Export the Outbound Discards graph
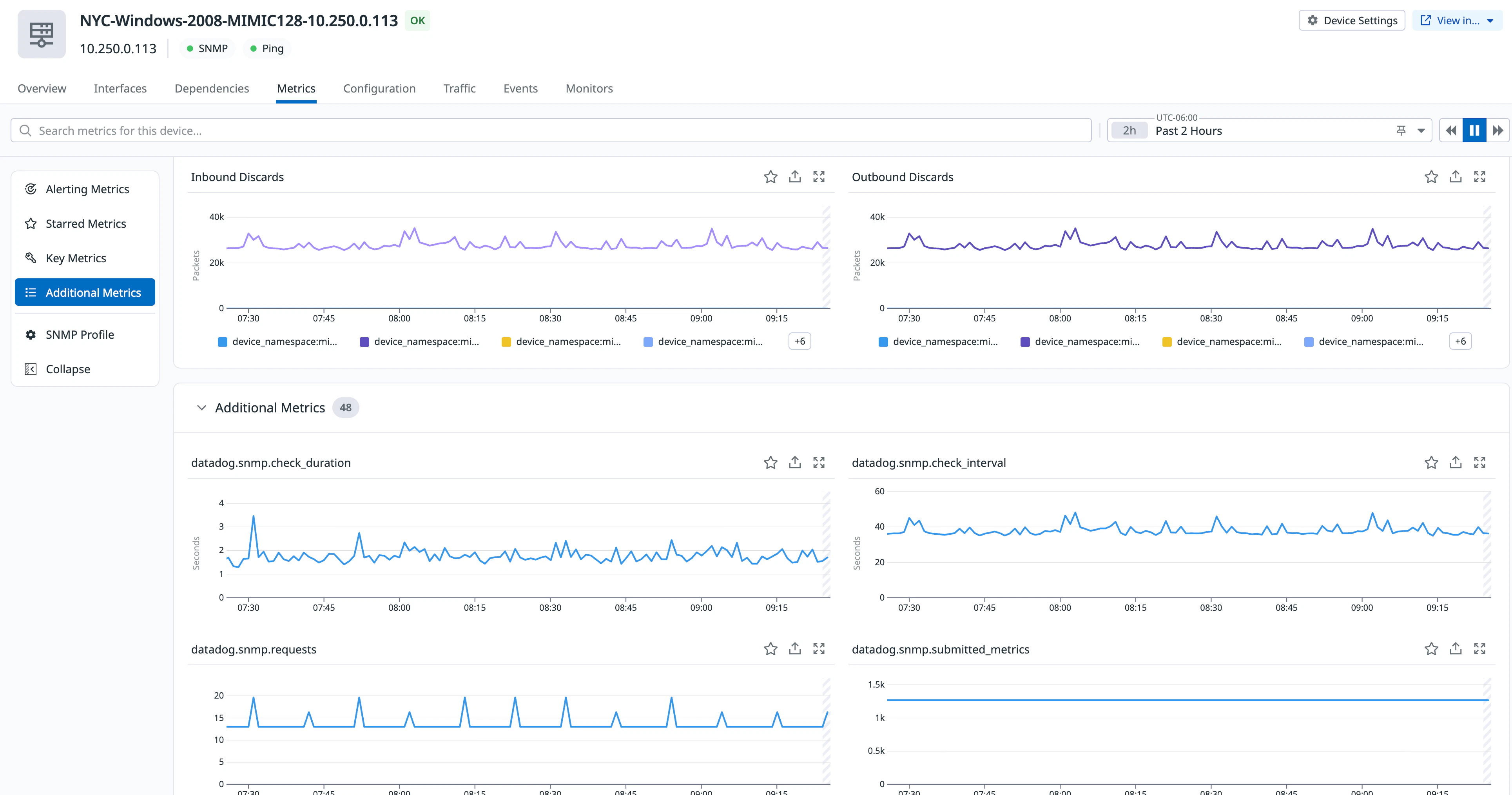This screenshot has height=795, width=1512. pos(1455,177)
